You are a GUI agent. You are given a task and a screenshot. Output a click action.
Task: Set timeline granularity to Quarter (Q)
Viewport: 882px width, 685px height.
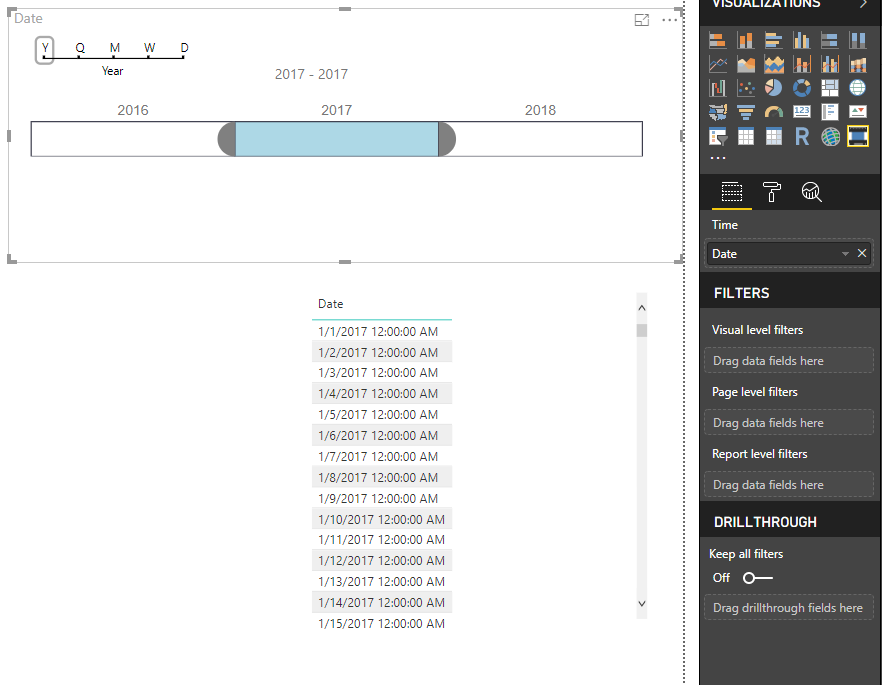(x=80, y=48)
